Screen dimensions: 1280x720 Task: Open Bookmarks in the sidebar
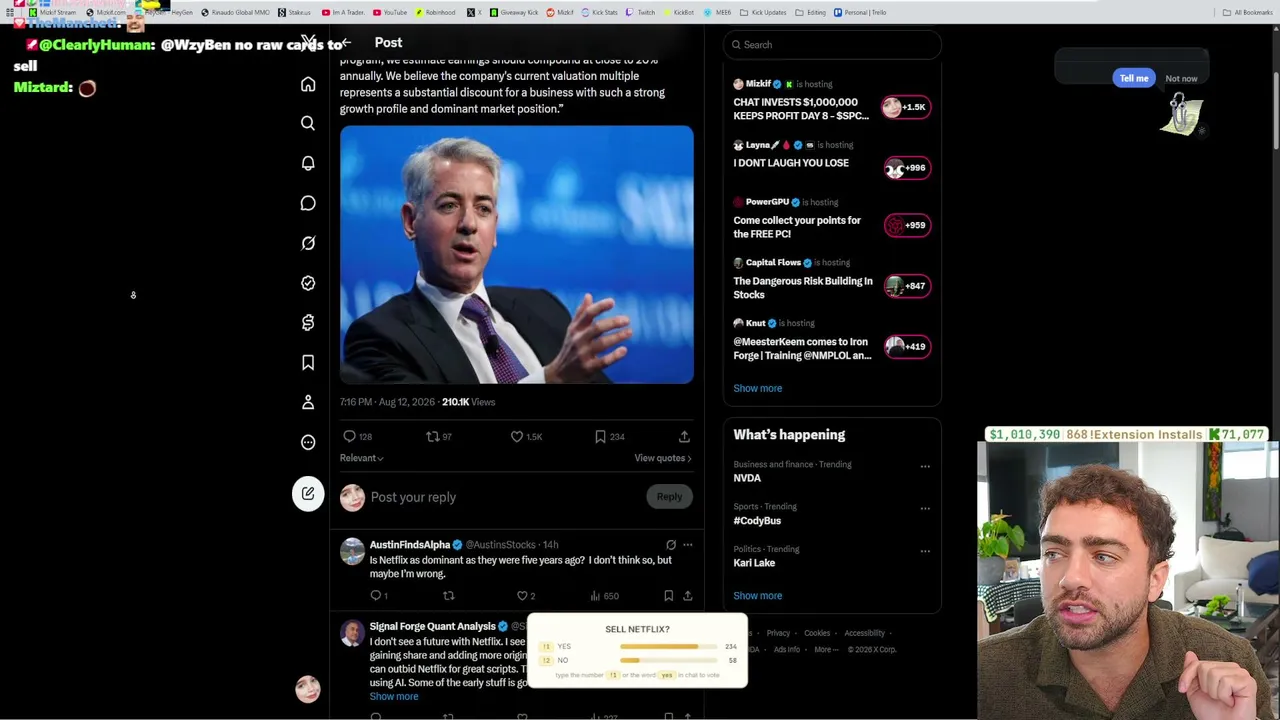tap(308, 362)
